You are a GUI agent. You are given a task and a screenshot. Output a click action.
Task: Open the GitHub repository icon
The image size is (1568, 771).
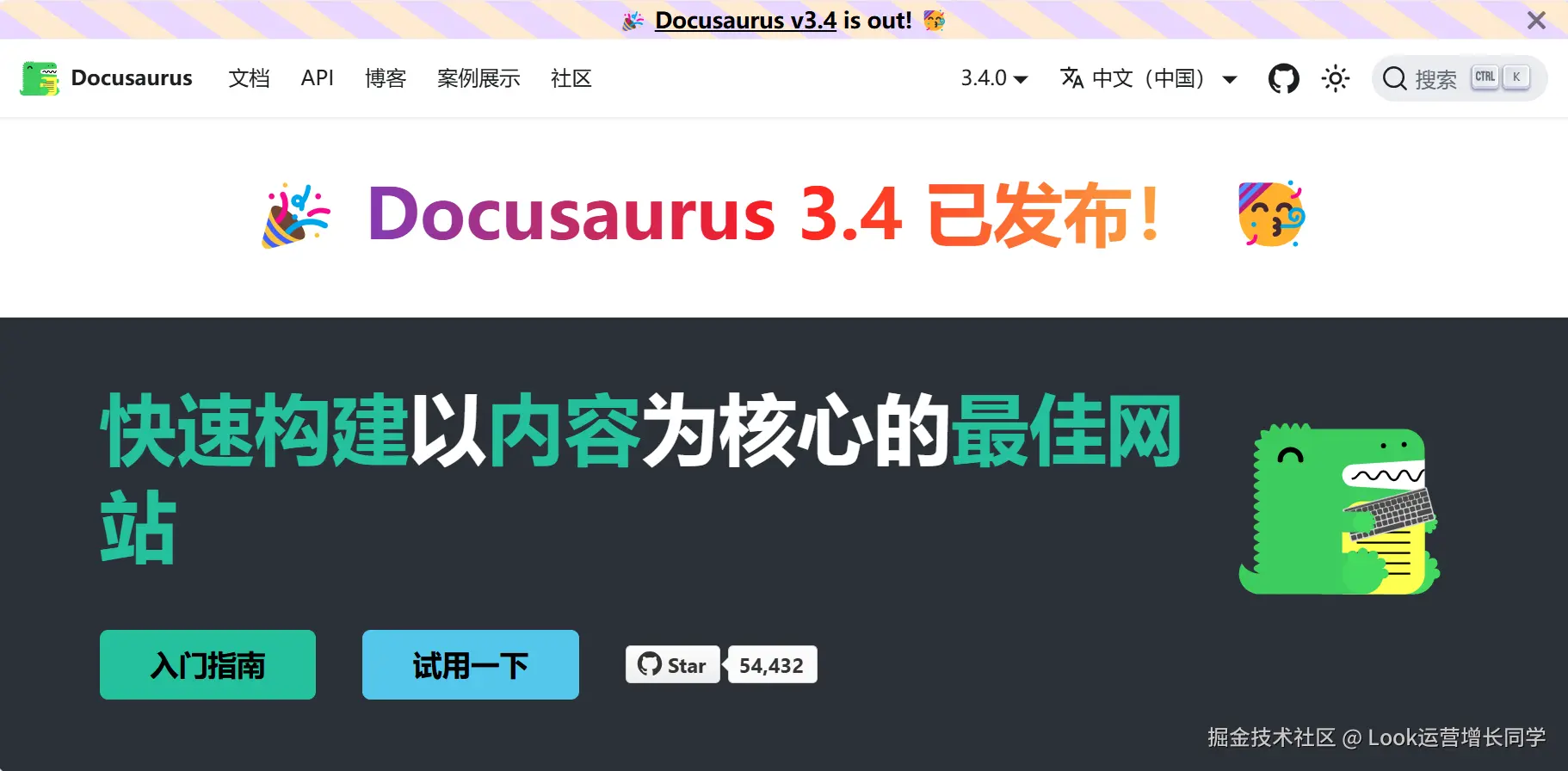[1283, 78]
